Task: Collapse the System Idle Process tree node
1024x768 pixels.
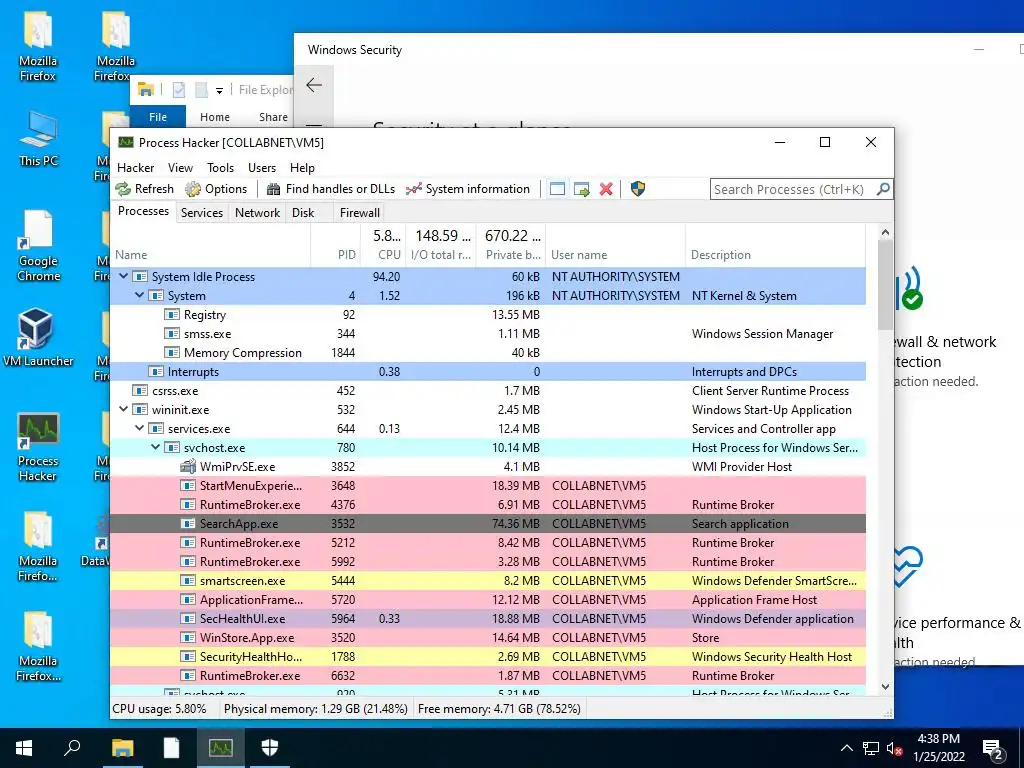Action: (123, 276)
